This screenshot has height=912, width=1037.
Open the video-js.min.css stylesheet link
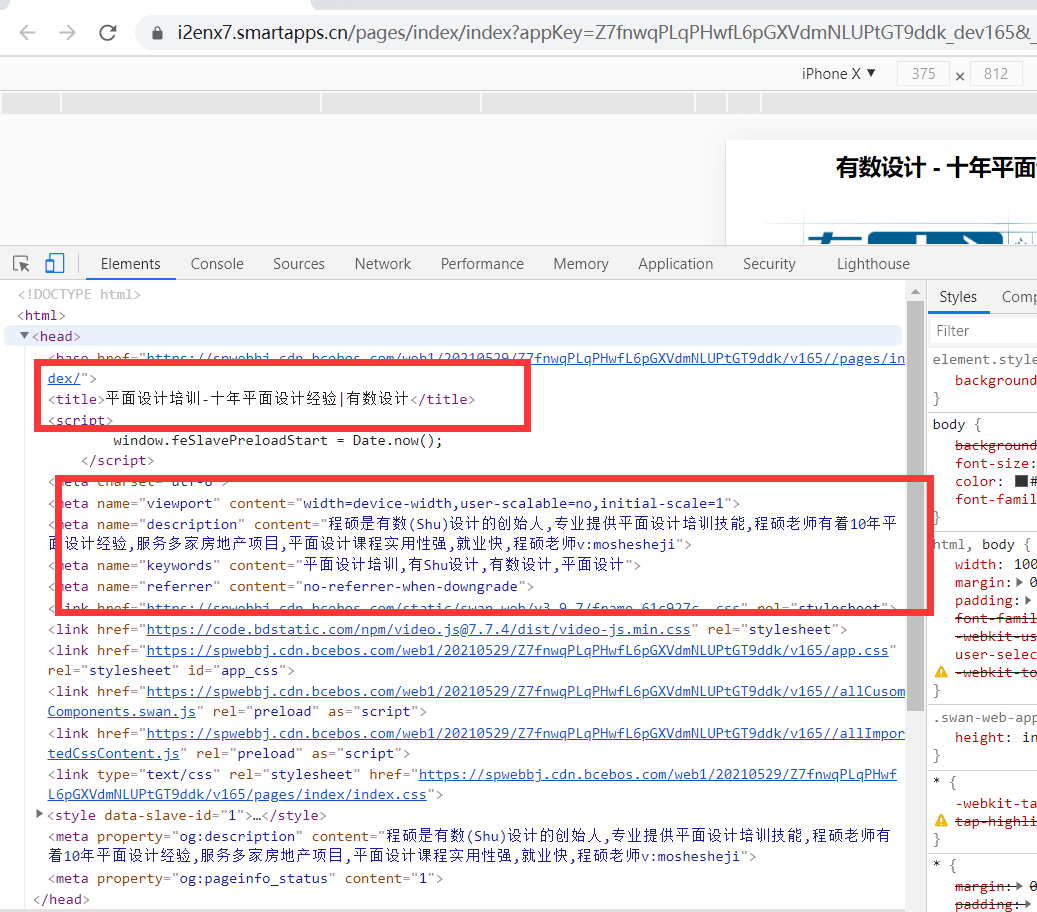pyautogui.click(x=418, y=630)
